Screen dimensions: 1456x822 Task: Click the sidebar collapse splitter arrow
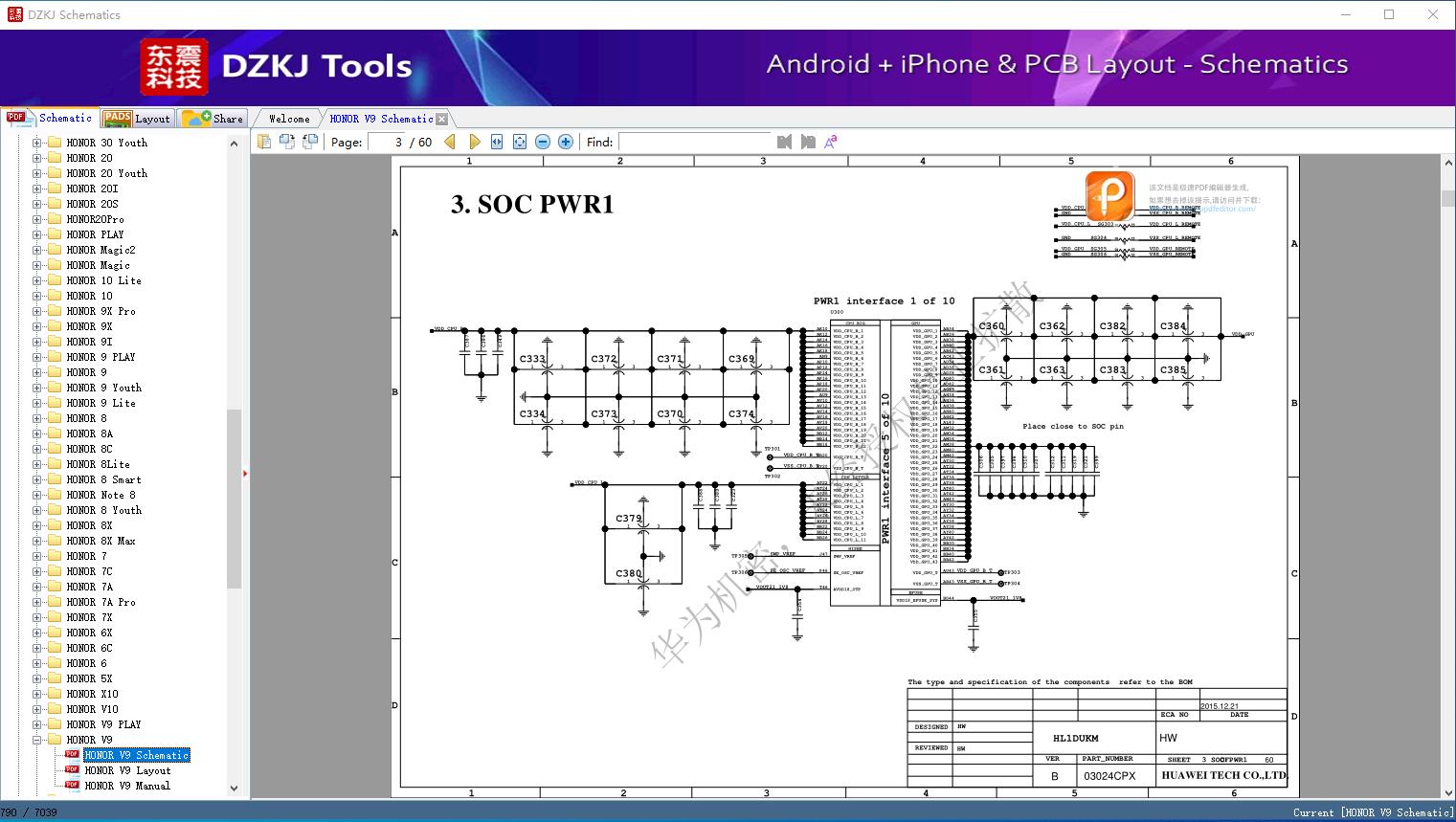tap(245, 473)
